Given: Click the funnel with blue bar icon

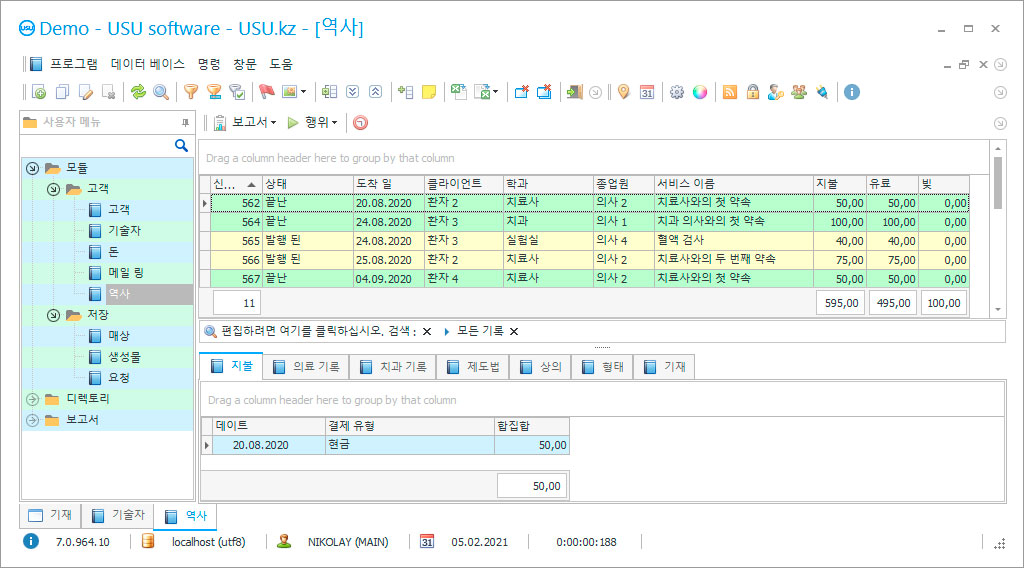Looking at the screenshot, I should coord(214,92).
